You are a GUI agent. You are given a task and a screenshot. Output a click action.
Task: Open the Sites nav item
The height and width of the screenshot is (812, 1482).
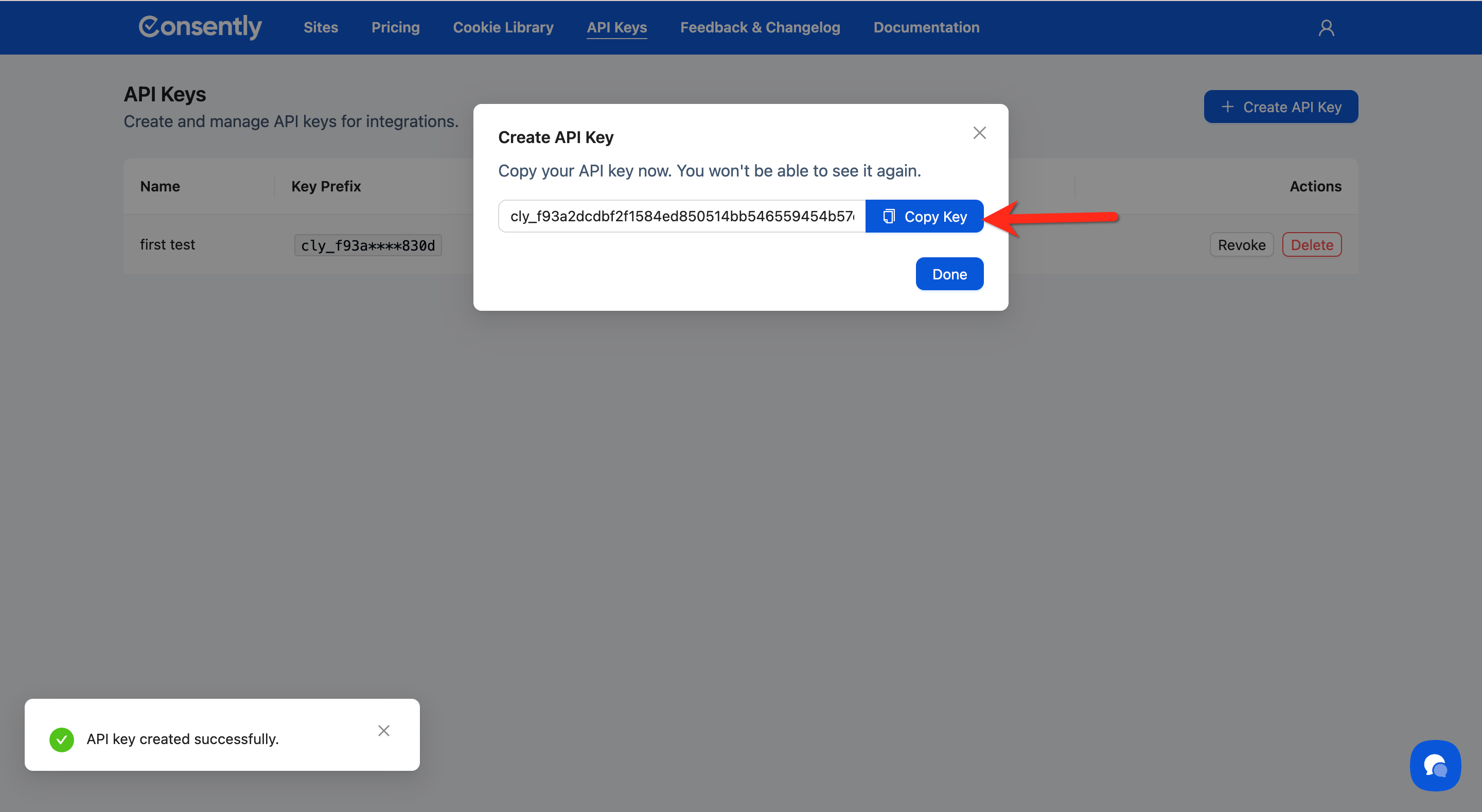click(321, 28)
